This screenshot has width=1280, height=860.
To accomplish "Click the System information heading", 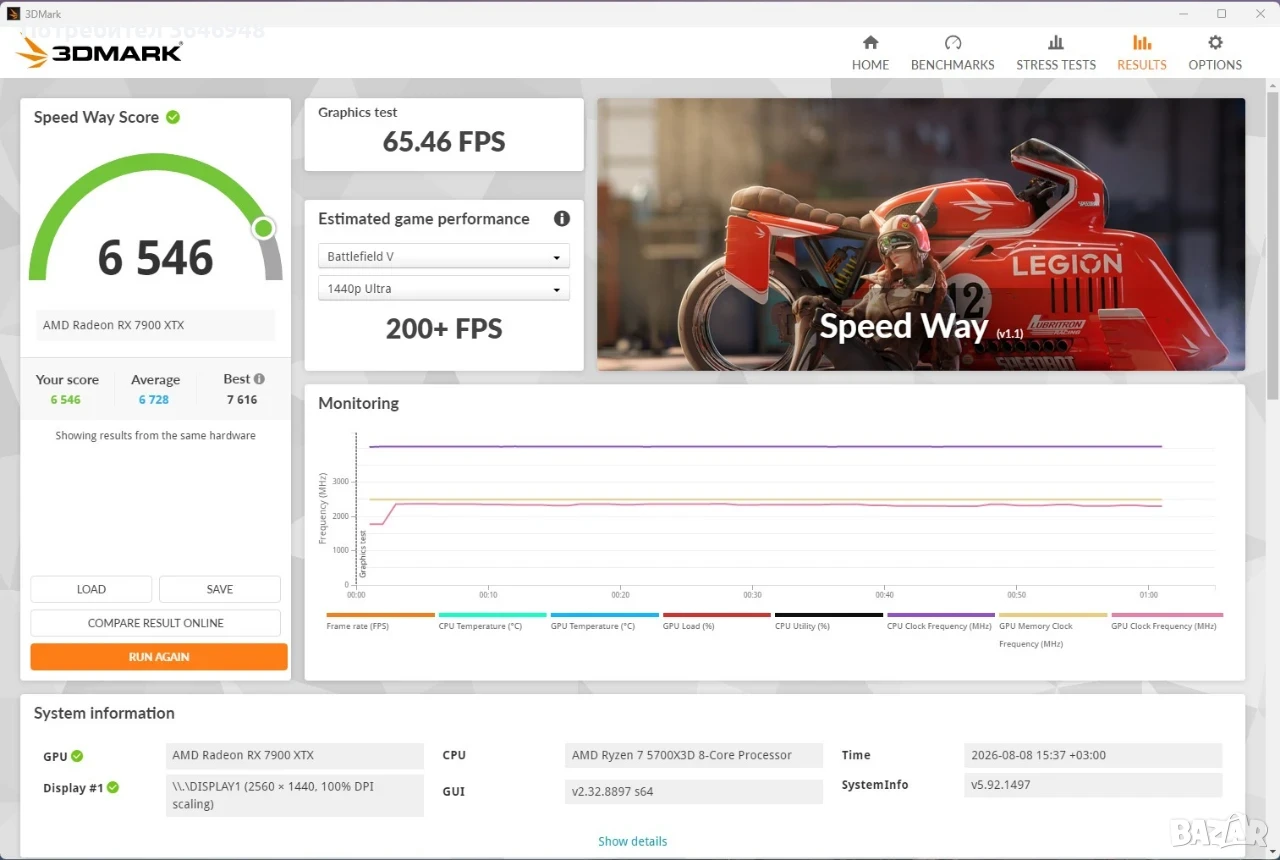I will click(104, 713).
